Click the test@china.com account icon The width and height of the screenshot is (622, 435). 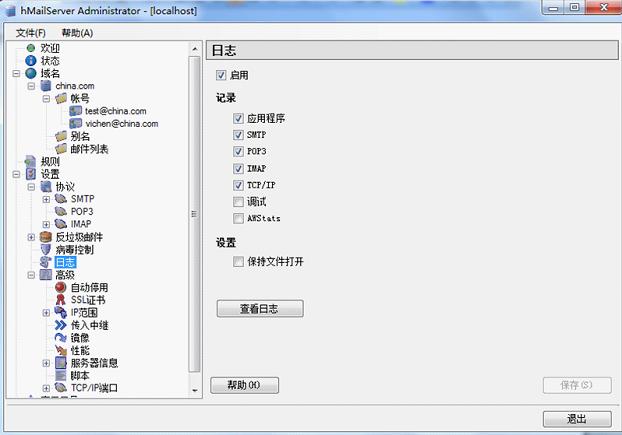75,111
